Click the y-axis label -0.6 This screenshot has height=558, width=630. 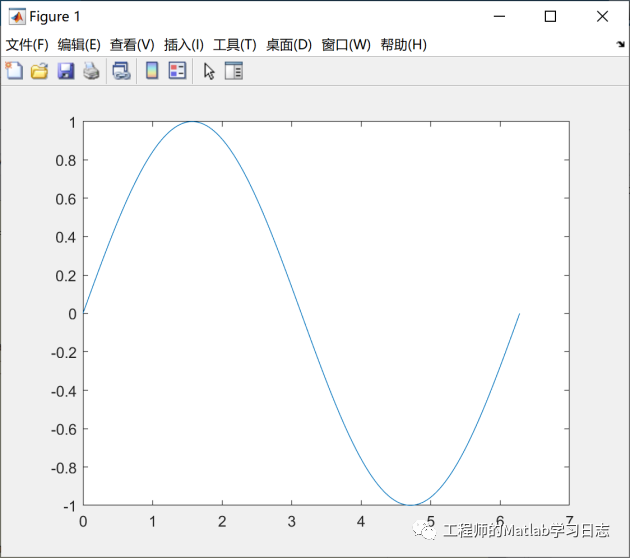click(64, 429)
